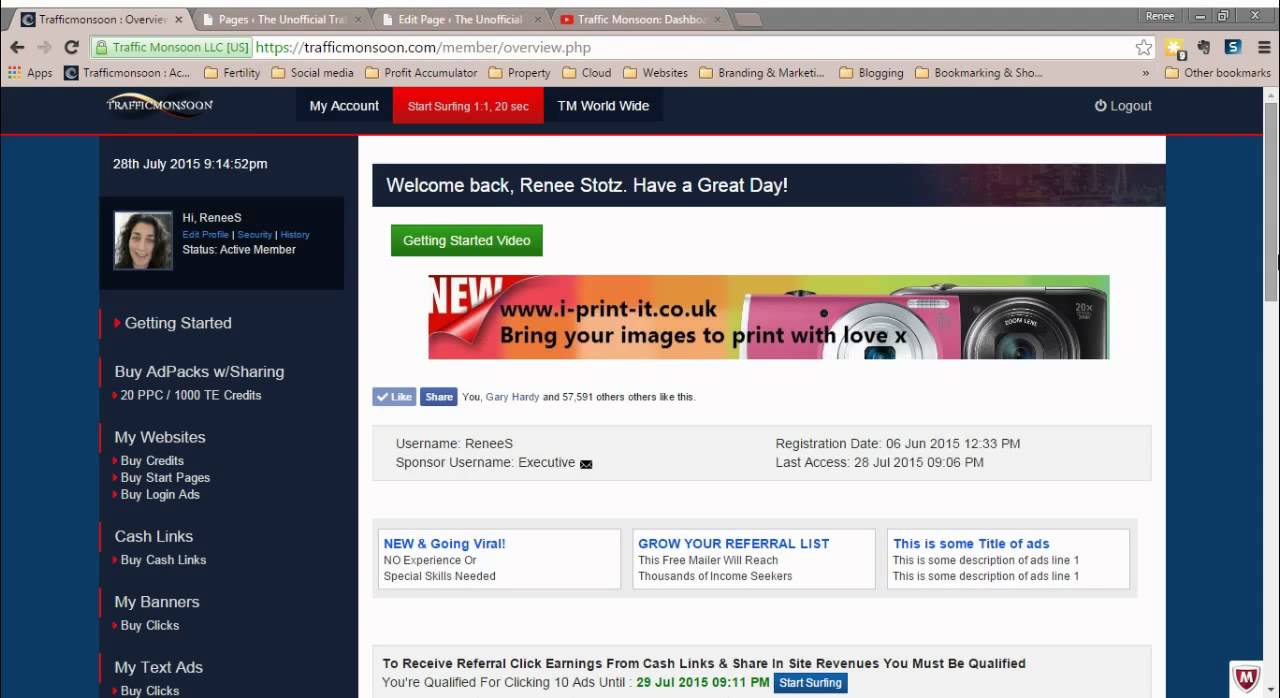The height and width of the screenshot is (698, 1280).
Task: Click the Facebook Share button
Action: pyautogui.click(x=438, y=396)
